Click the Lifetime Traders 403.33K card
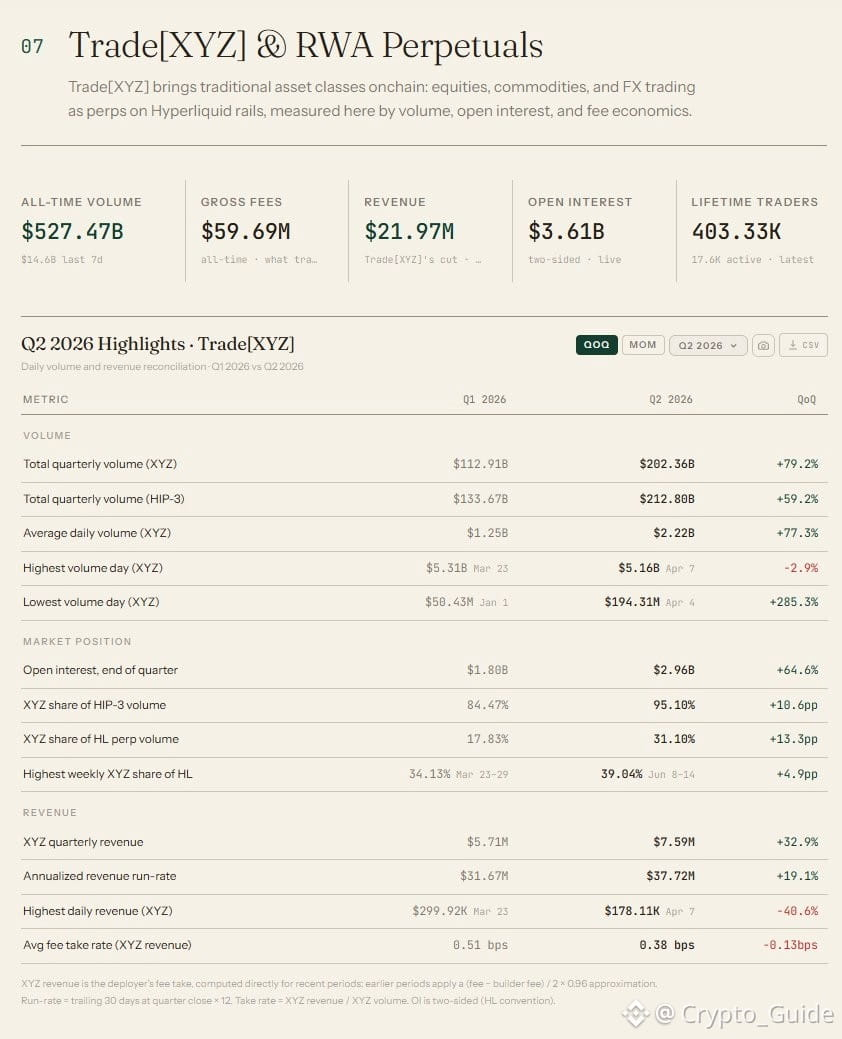Image resolution: width=842 pixels, height=1039 pixels. [x=755, y=231]
